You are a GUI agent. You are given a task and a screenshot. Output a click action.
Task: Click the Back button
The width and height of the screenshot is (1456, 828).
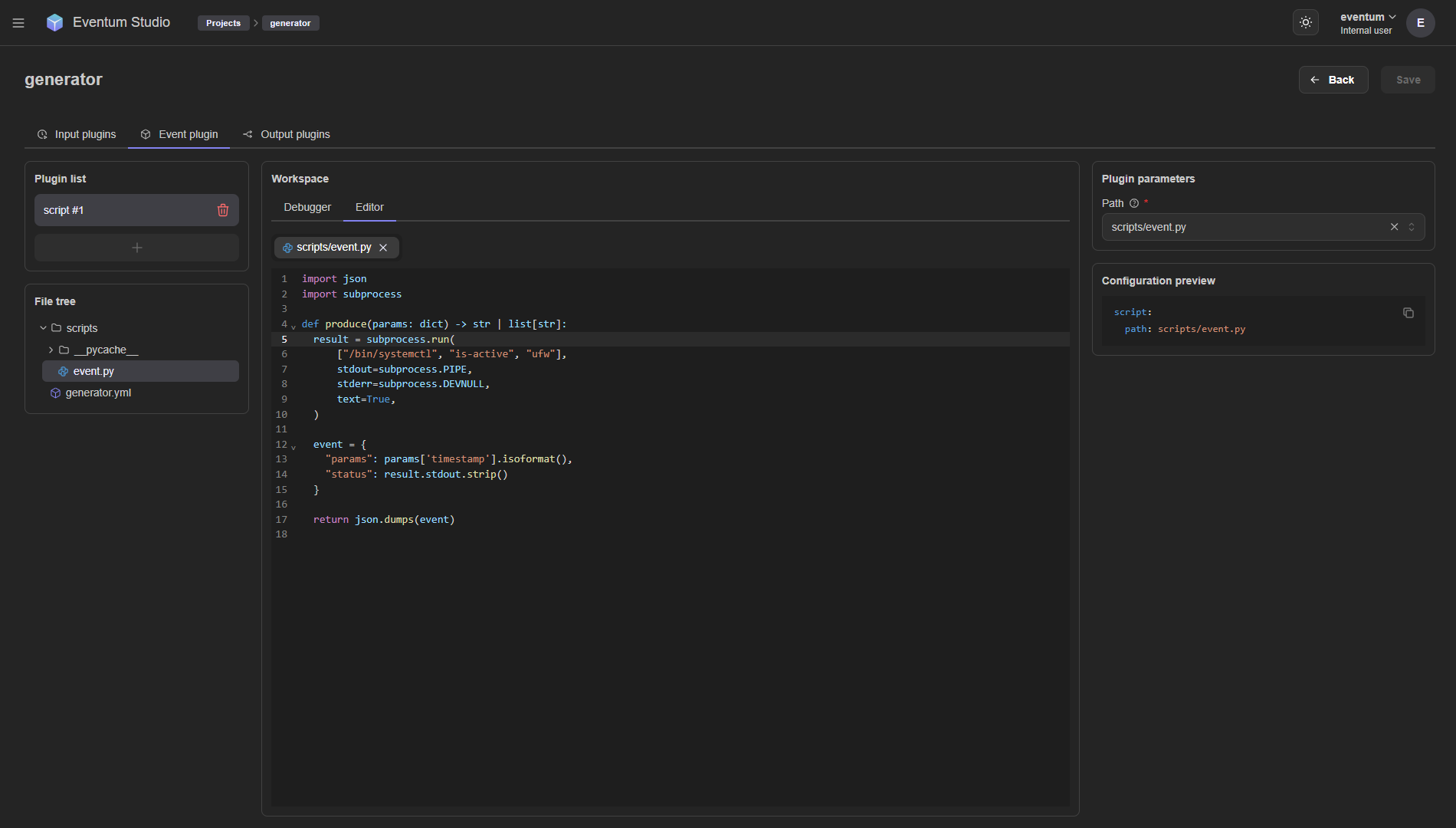coord(1333,80)
